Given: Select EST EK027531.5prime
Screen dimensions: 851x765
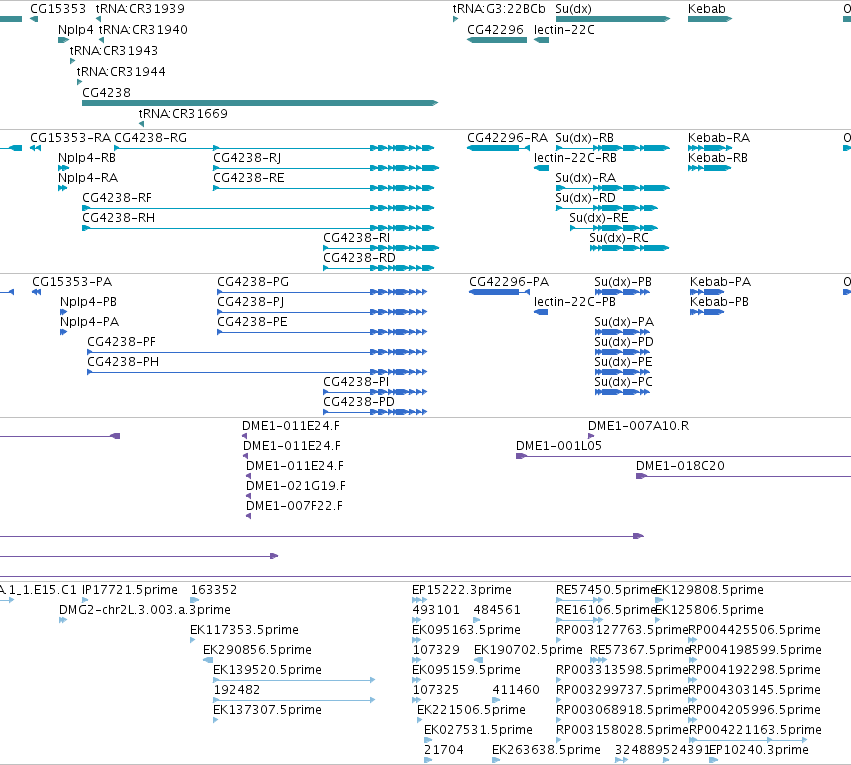Looking at the screenshot, I should tap(478, 730).
